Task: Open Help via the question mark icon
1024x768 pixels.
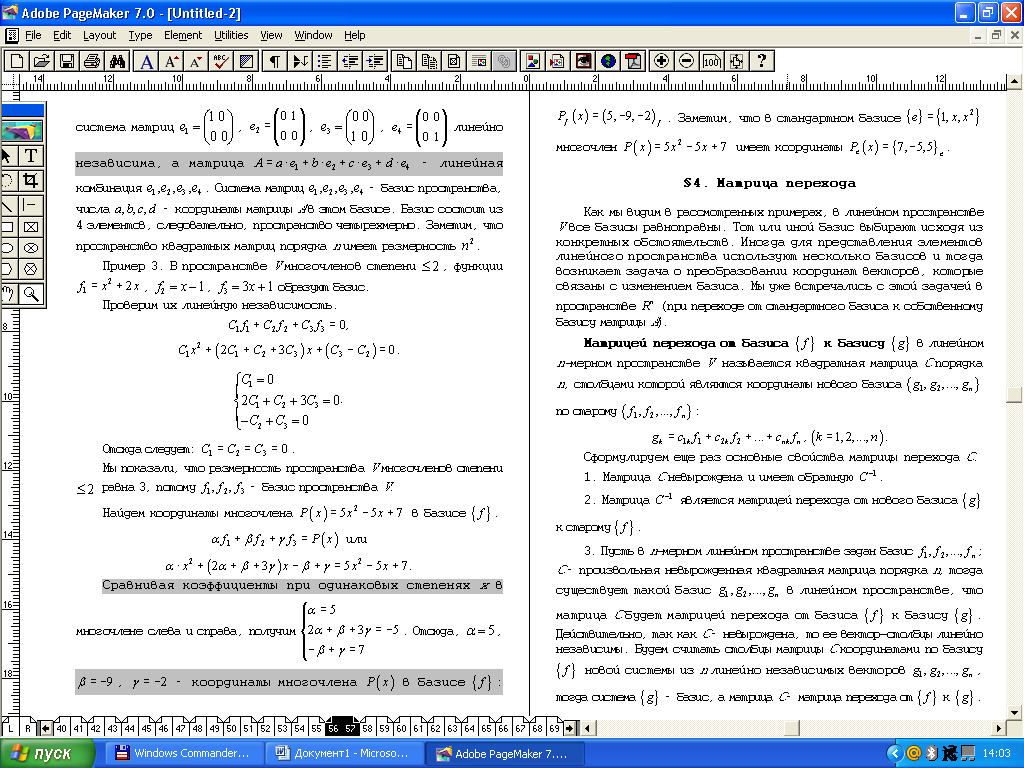Action: click(x=761, y=61)
